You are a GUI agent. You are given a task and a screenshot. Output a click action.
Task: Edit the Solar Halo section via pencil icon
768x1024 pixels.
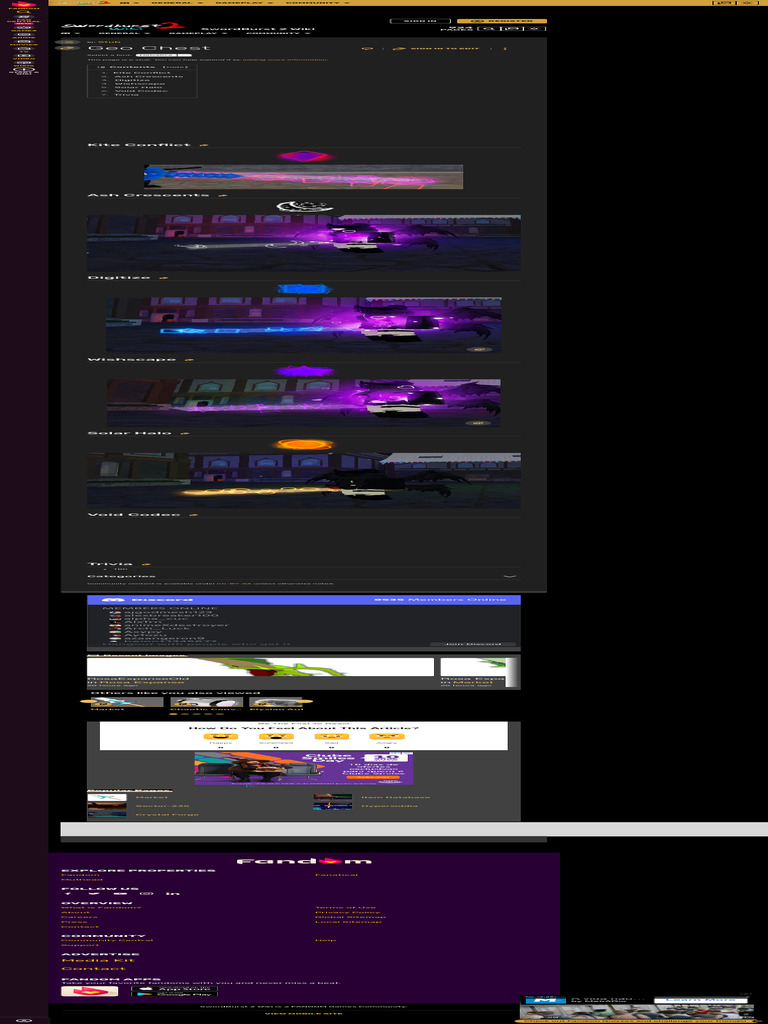184,433
